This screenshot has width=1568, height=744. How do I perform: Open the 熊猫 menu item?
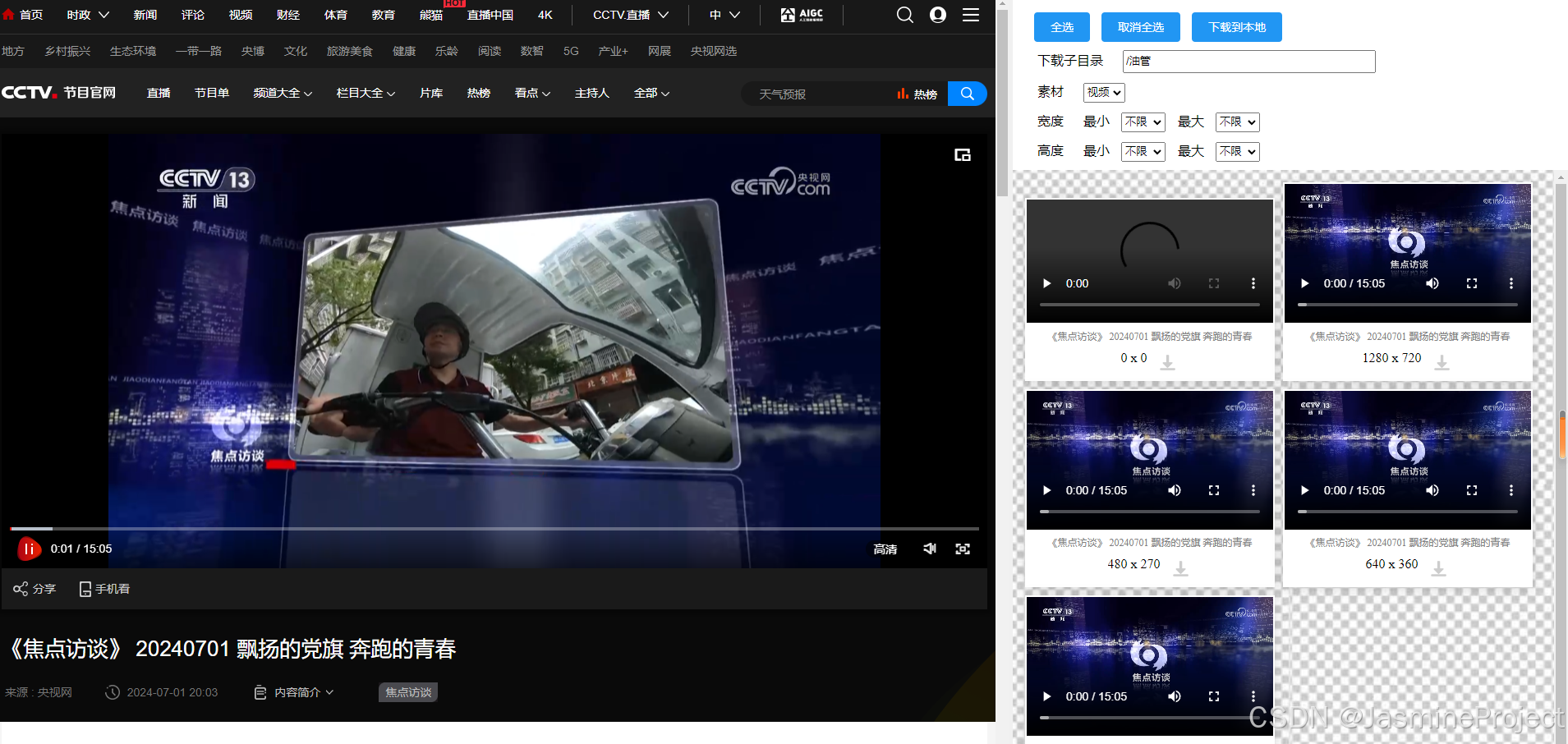click(431, 15)
